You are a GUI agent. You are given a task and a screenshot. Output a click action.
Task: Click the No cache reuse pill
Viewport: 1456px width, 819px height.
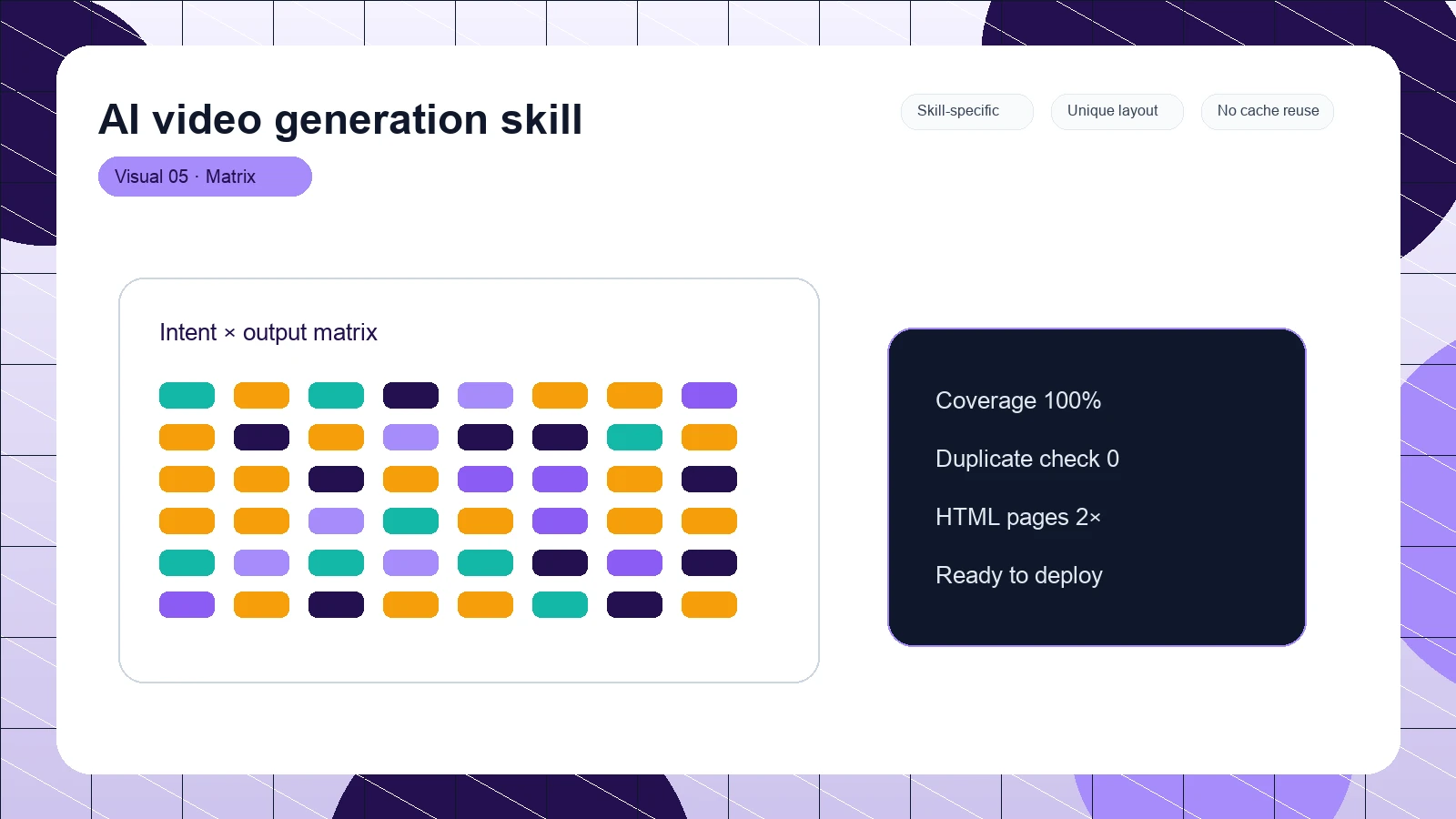click(1268, 111)
